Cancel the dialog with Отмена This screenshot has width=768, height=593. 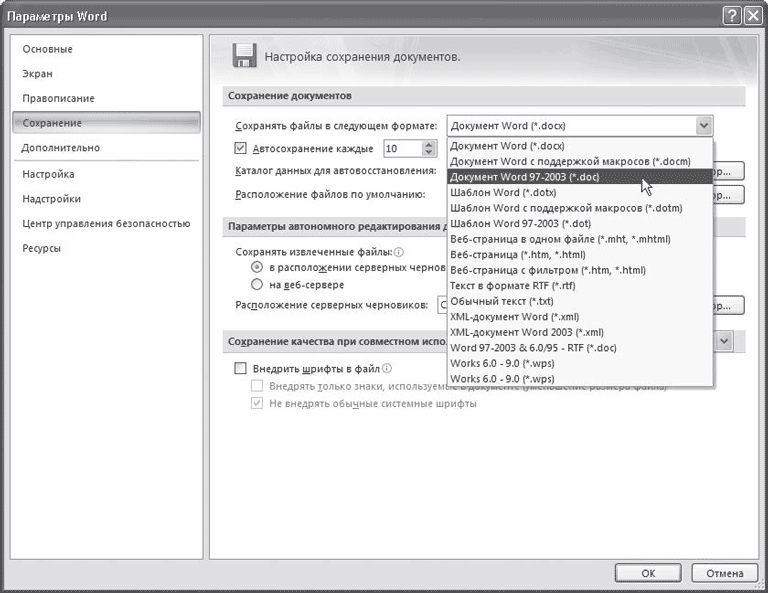point(724,573)
